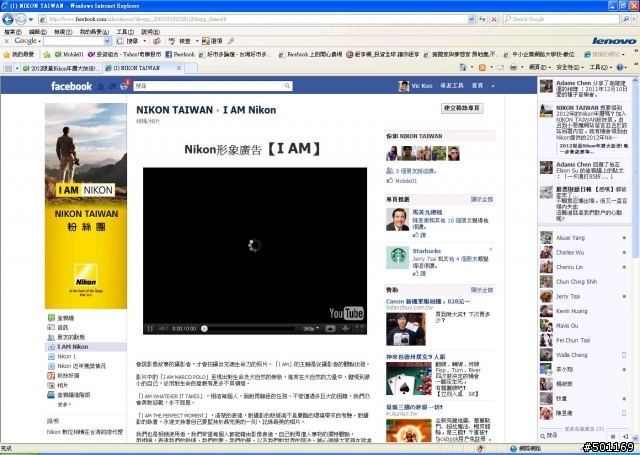Viewport: 640px width, 455px height.
Task: Click the orange RSS feeds icon
Action: point(482,67)
